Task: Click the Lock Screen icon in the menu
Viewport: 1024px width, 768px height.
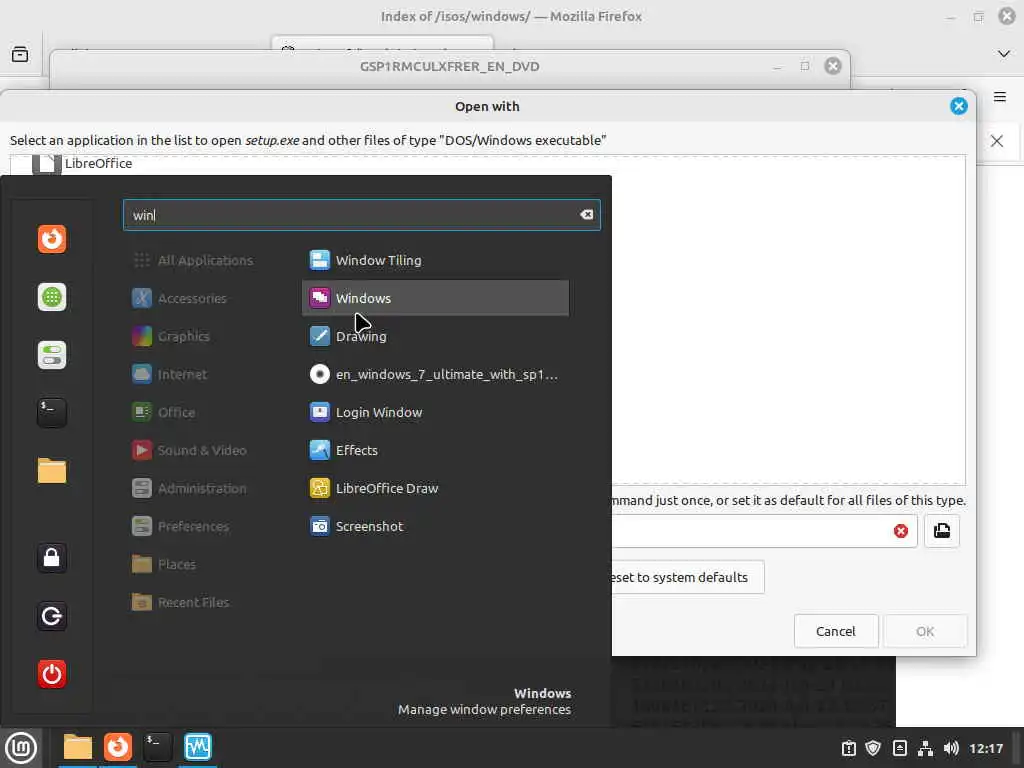Action: pyautogui.click(x=52, y=558)
